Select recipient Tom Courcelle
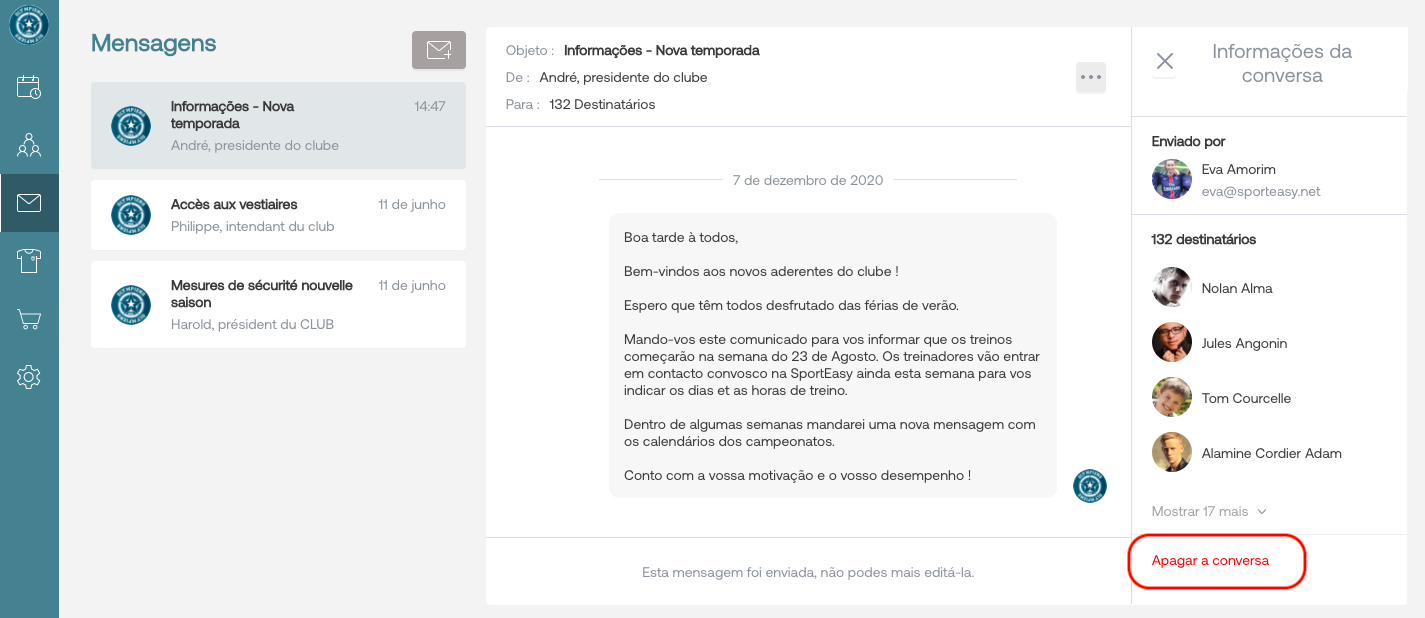Viewport: 1425px width, 618px height. (x=1246, y=398)
